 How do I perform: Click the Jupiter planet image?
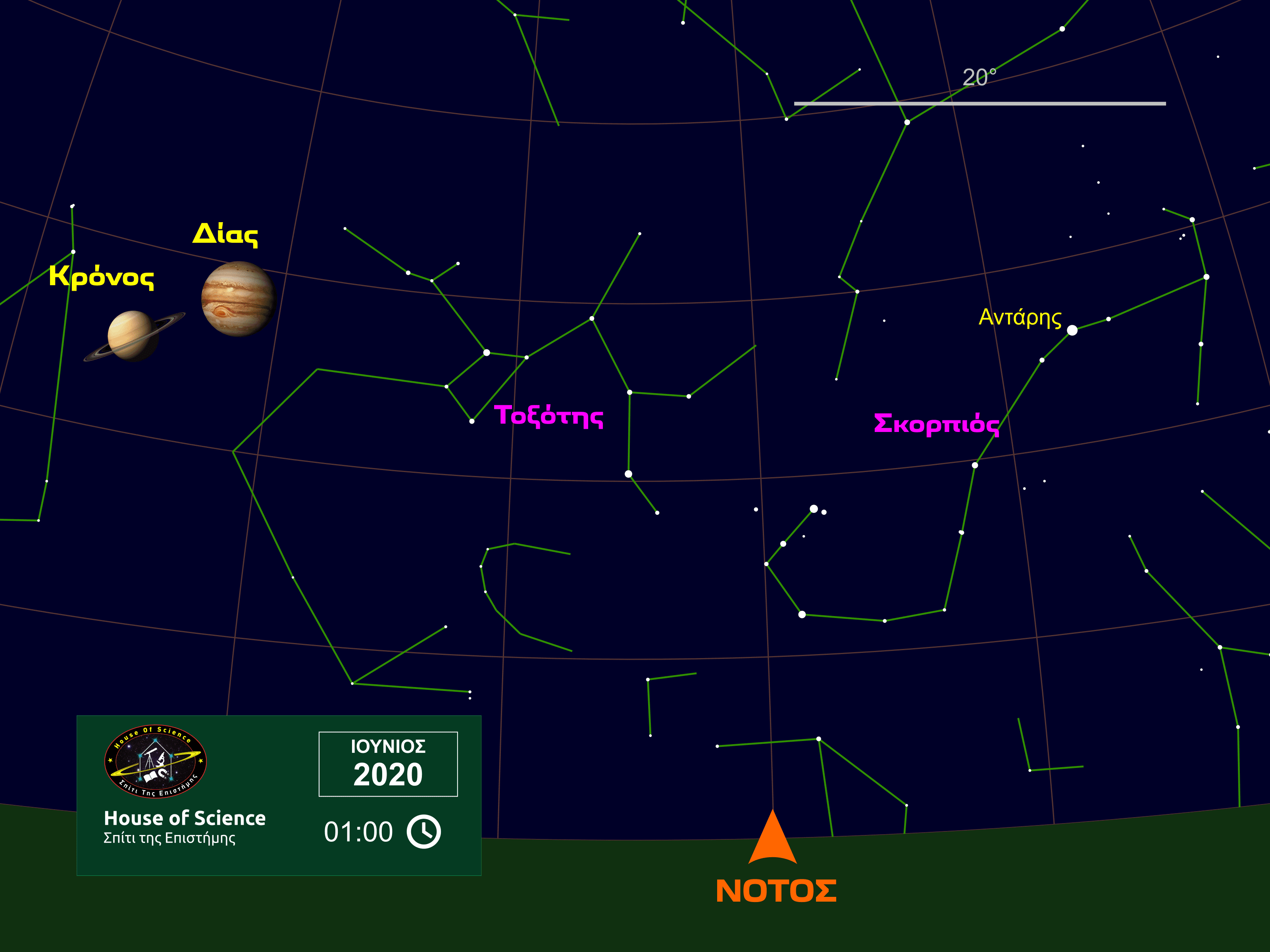(x=238, y=299)
